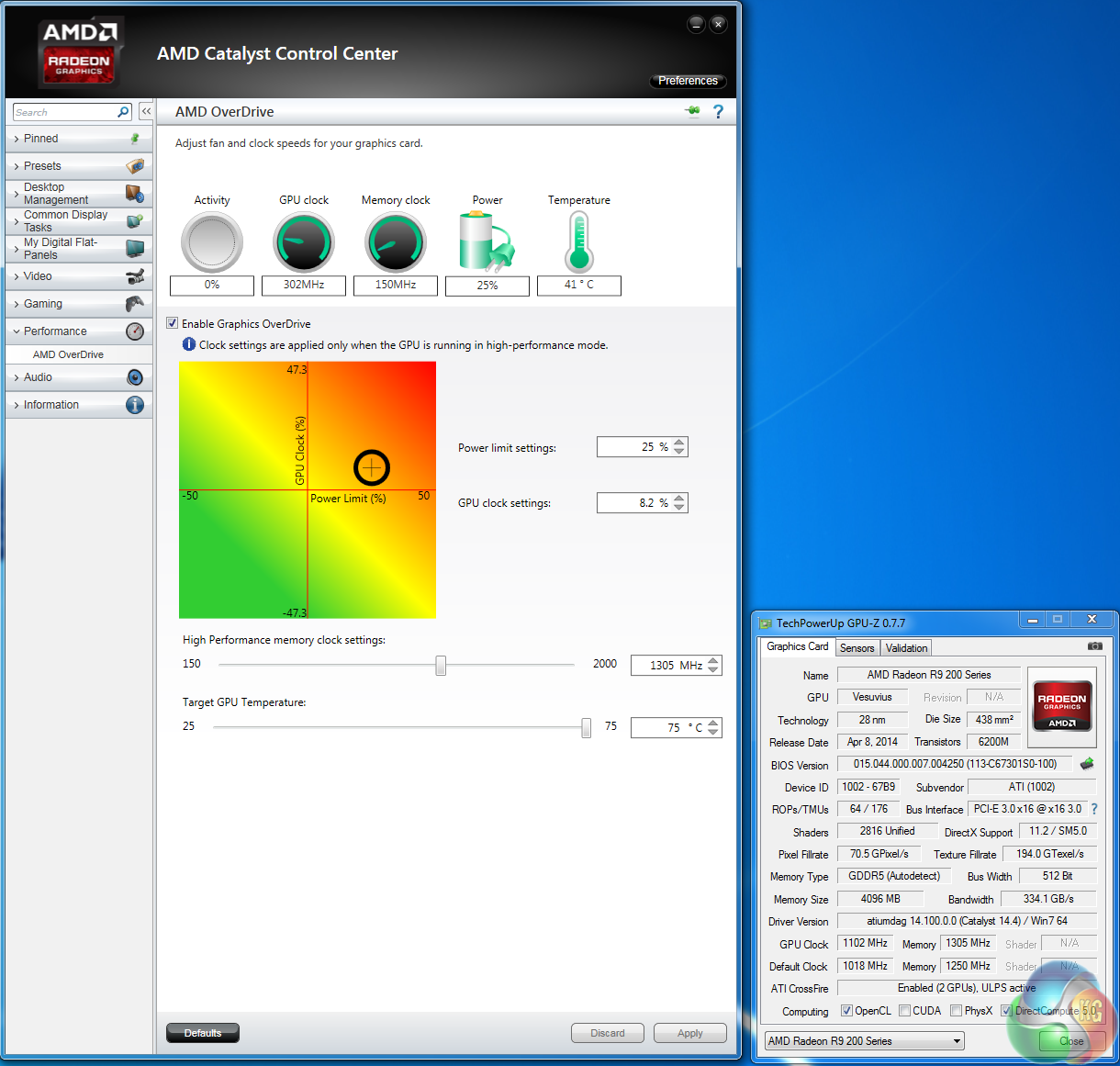Collapse the Performance sidebar section
The height and width of the screenshot is (1066, 1120).
(x=55, y=331)
